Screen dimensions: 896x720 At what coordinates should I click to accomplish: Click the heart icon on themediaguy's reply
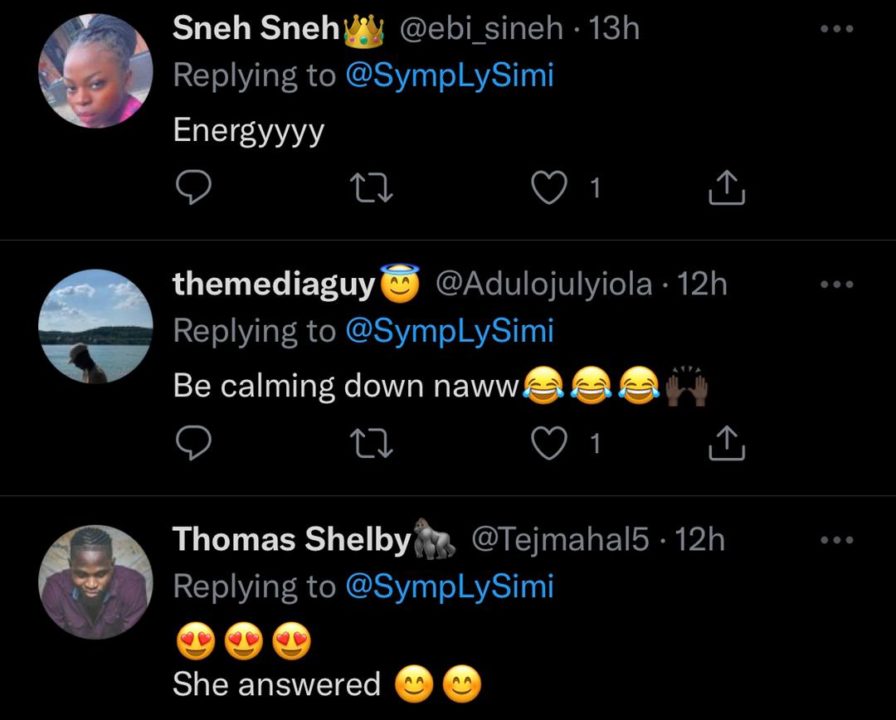point(550,443)
